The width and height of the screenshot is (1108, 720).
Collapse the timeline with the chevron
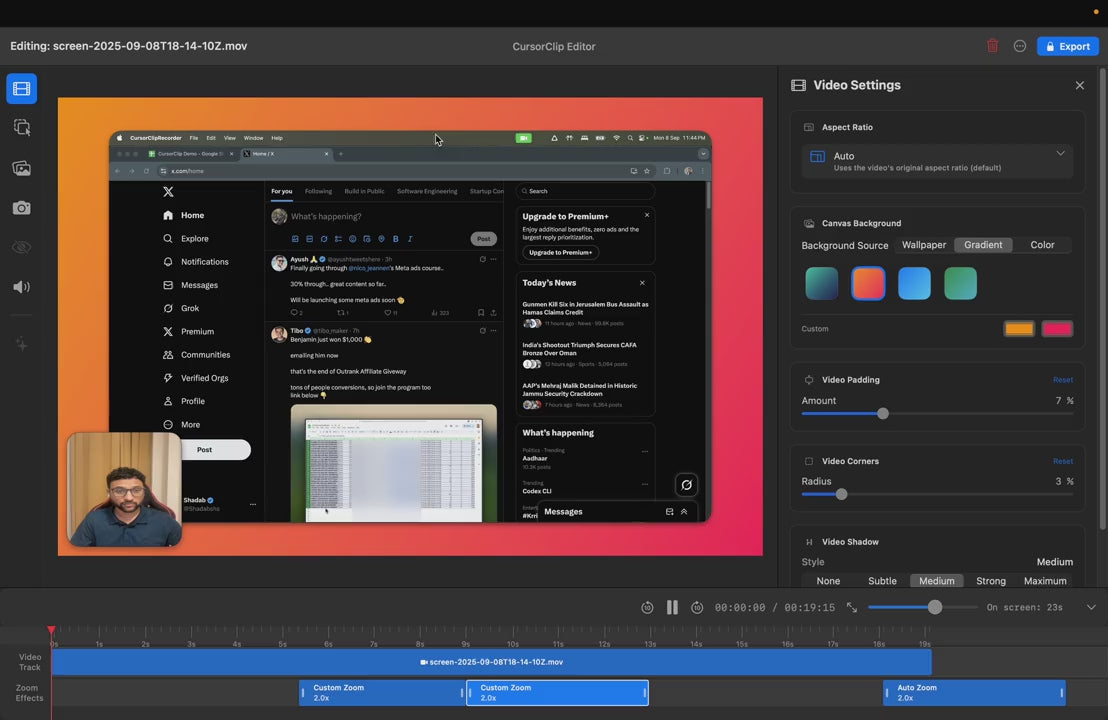coord(1090,607)
